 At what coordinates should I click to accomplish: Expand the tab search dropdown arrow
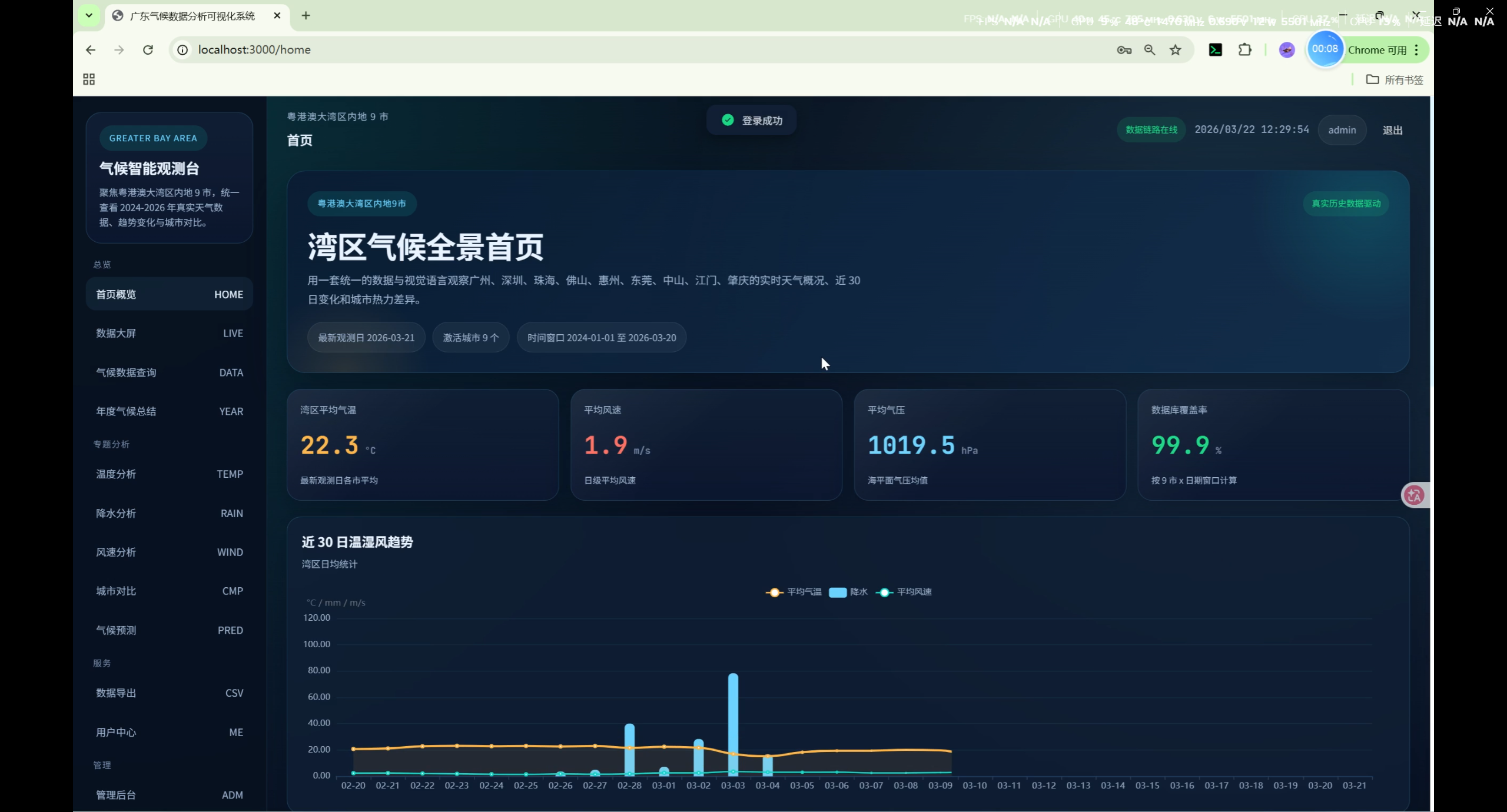89,16
